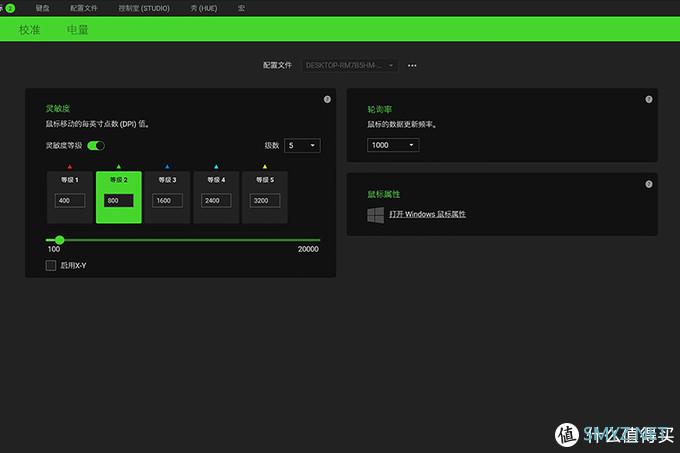Viewport: 680px width, 453px height.
Task: Click the DPI slider handle near 100
Action: tap(59, 240)
